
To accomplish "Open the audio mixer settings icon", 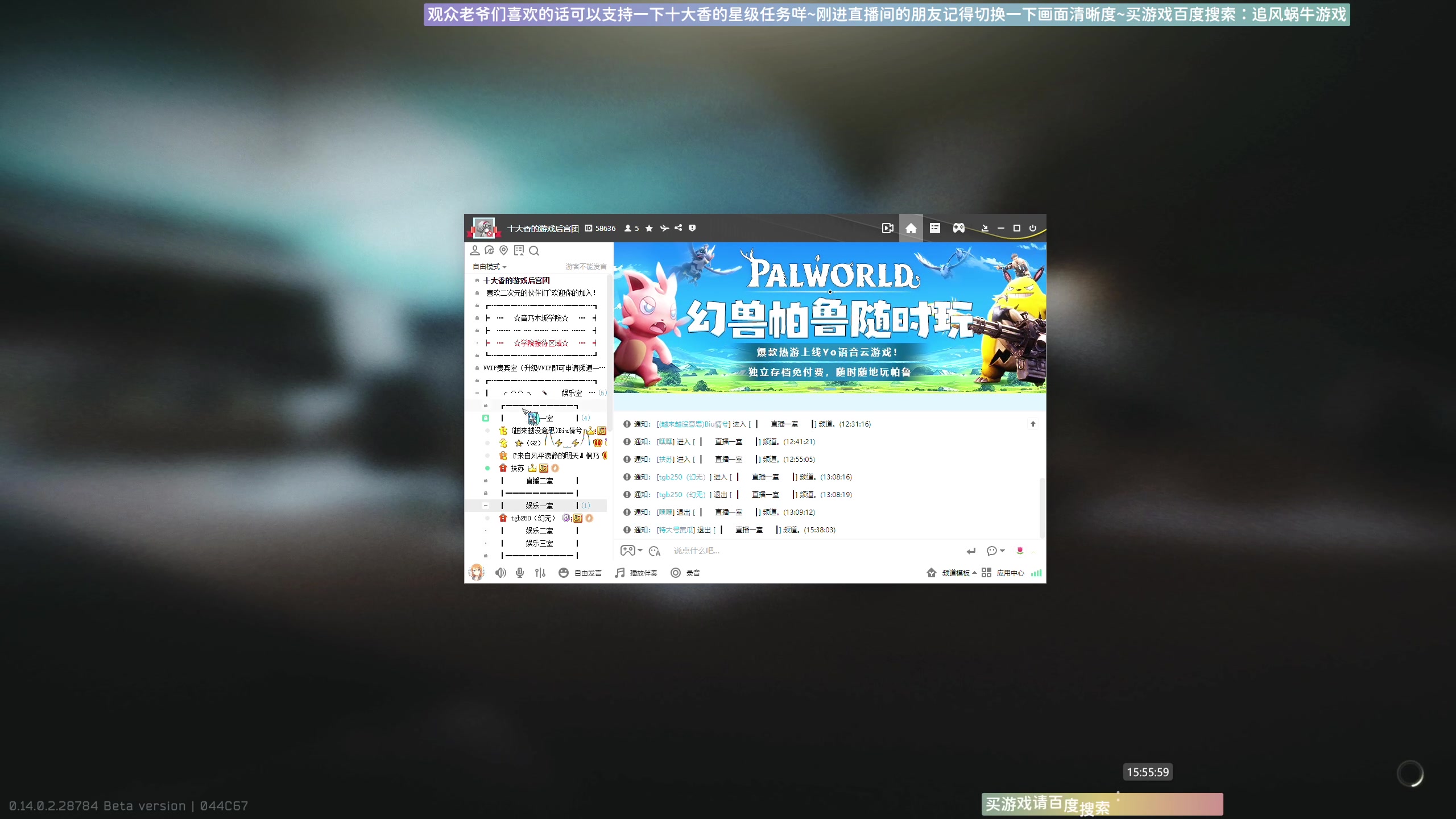I will pyautogui.click(x=540, y=573).
